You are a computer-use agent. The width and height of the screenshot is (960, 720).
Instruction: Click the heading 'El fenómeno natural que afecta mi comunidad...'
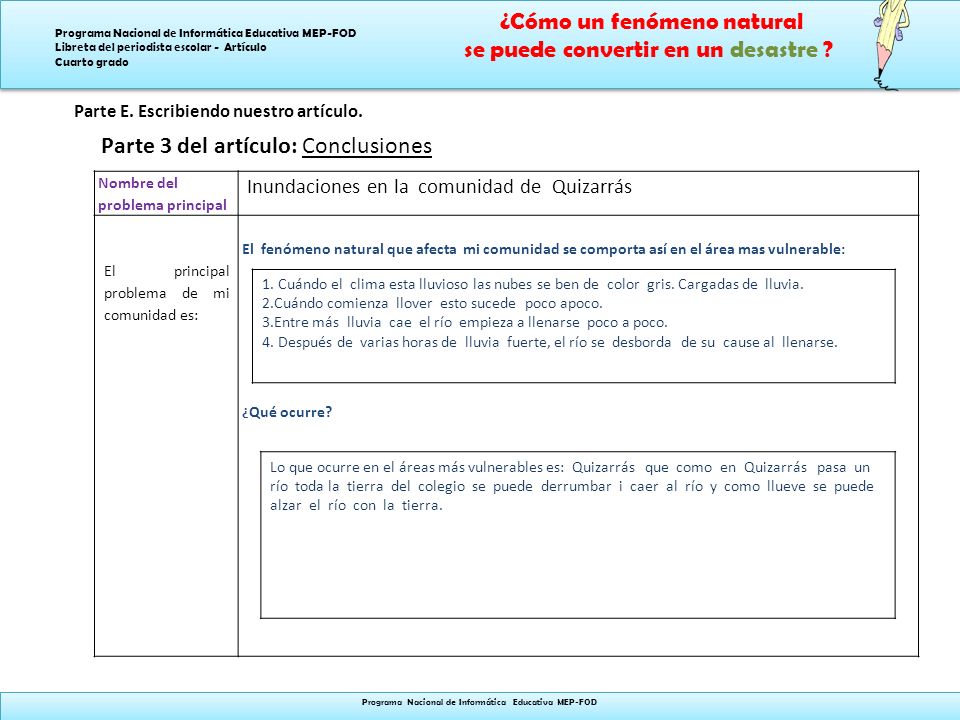click(543, 249)
